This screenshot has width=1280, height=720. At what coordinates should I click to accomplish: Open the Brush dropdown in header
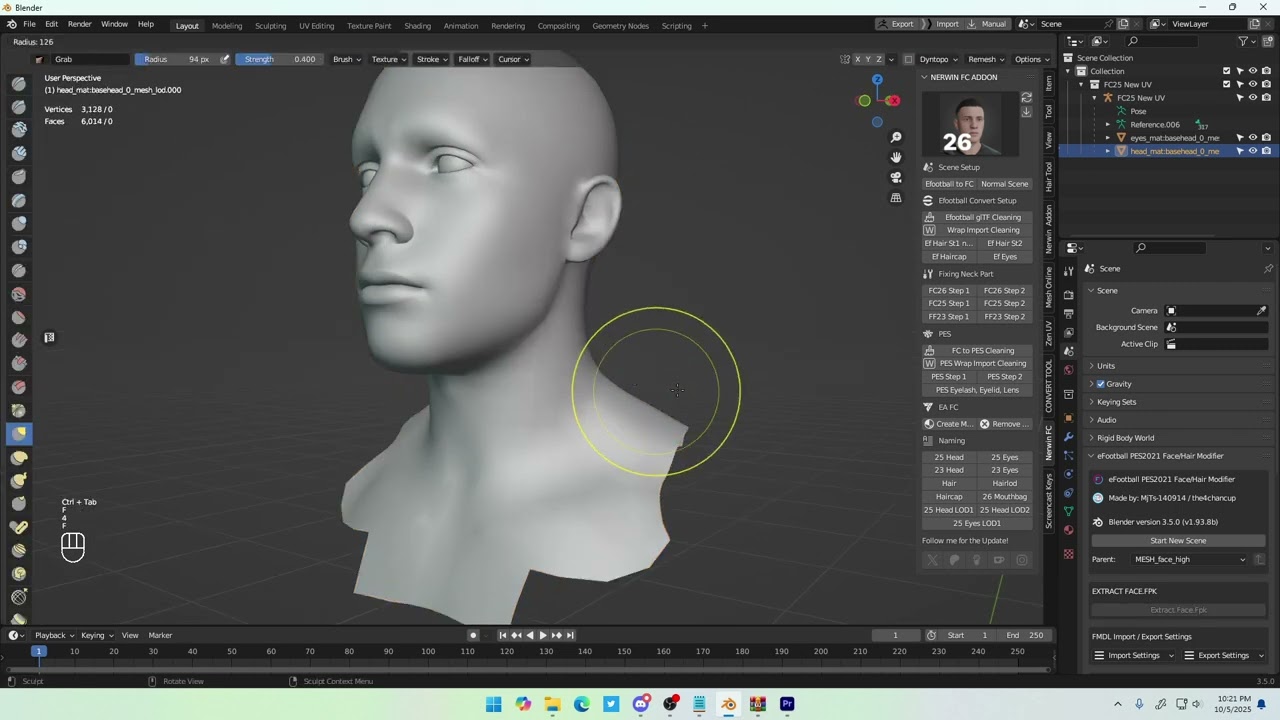point(347,59)
